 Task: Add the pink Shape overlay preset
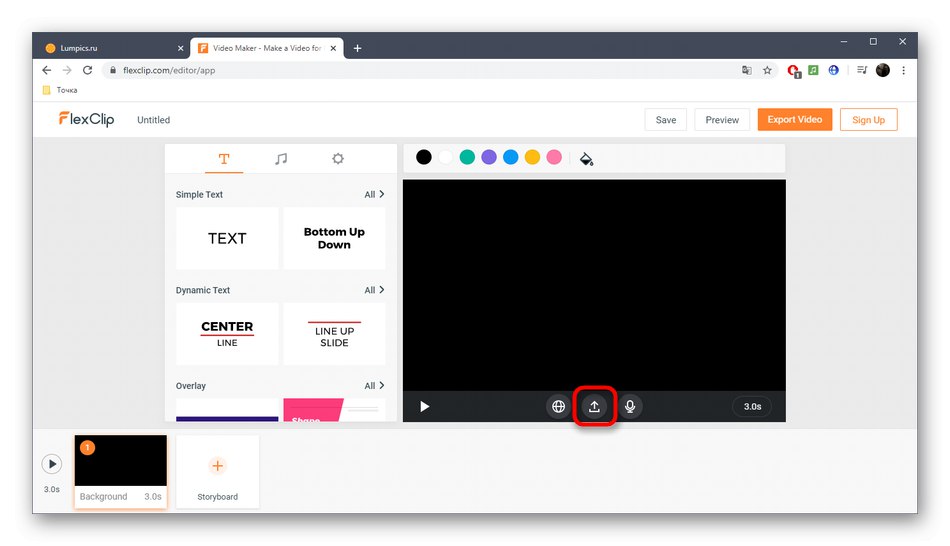click(334, 410)
